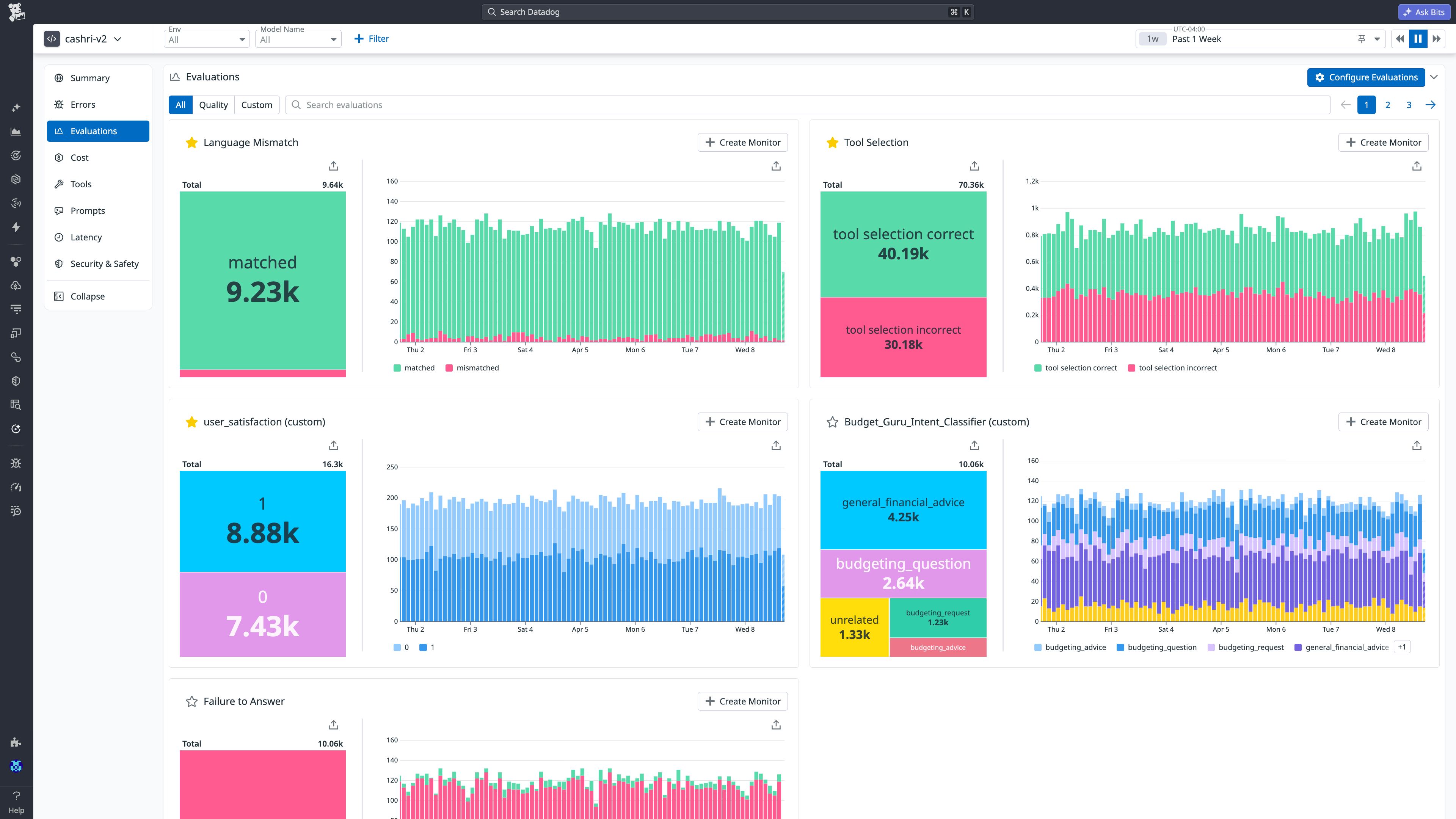Click the export icon above Tool Selection total

pyautogui.click(x=974, y=166)
